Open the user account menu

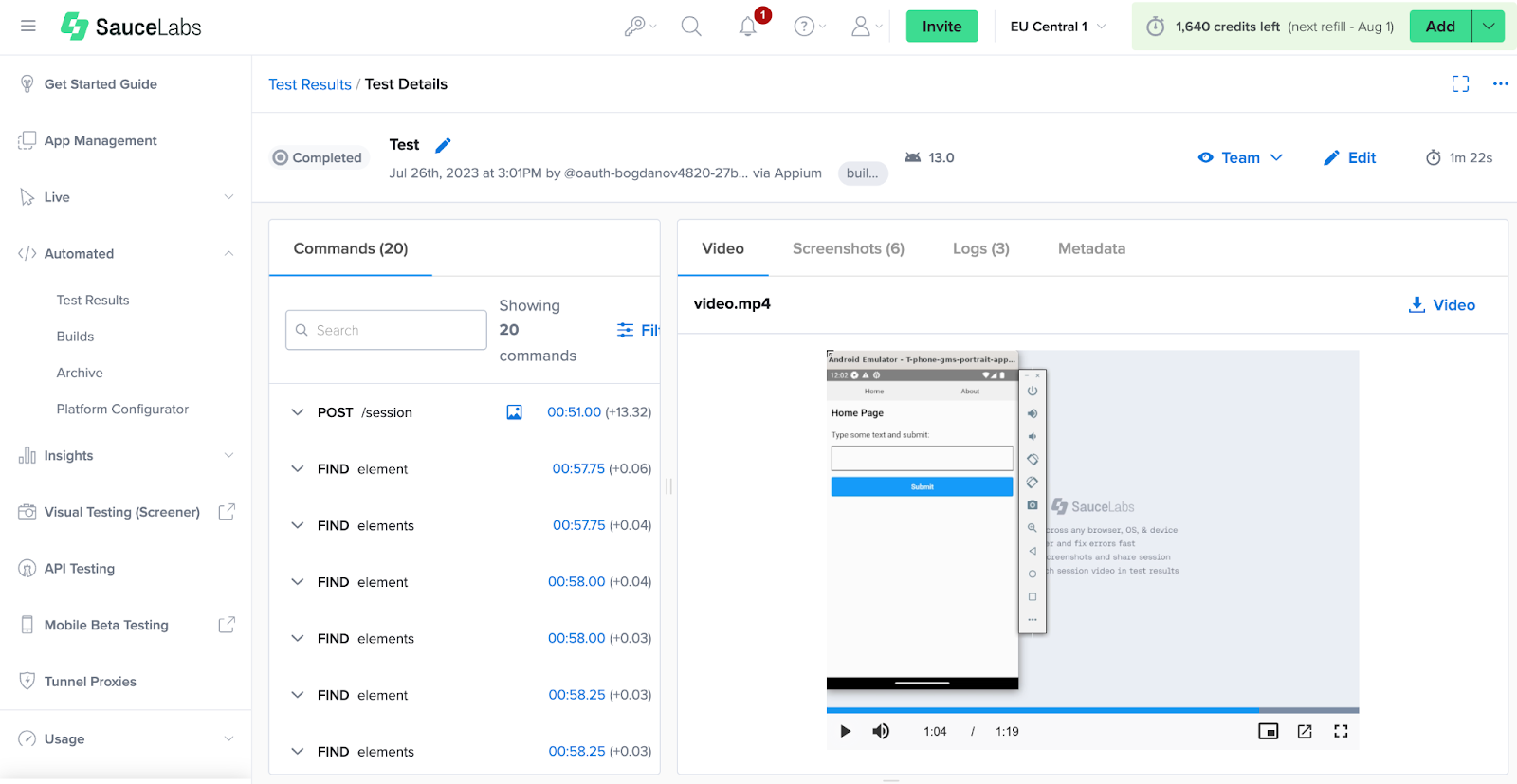pyautogui.click(x=867, y=27)
